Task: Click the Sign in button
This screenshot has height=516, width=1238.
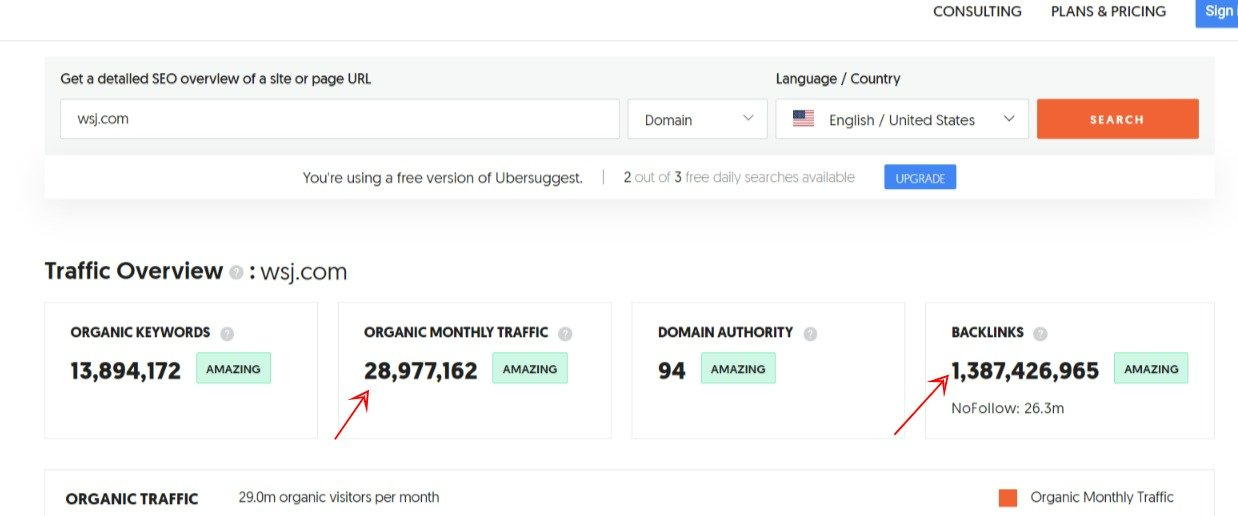Action: [1218, 12]
